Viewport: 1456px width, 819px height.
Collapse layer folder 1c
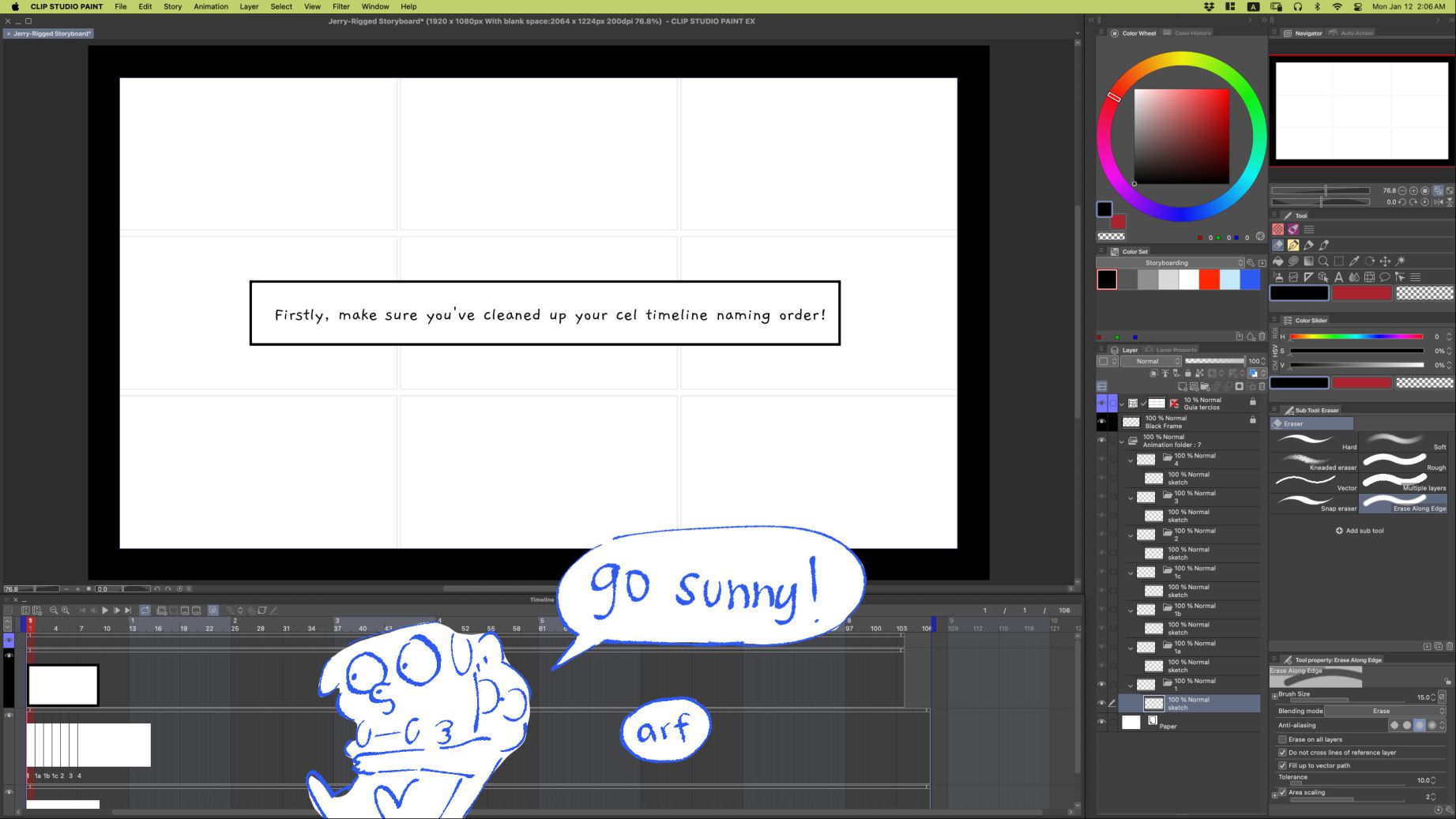1131,573
